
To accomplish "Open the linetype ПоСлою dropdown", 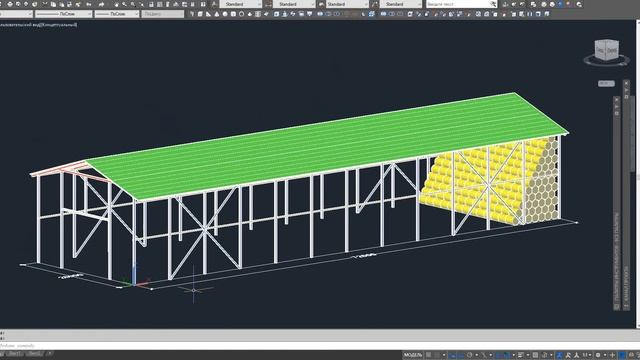I will 63,14.
